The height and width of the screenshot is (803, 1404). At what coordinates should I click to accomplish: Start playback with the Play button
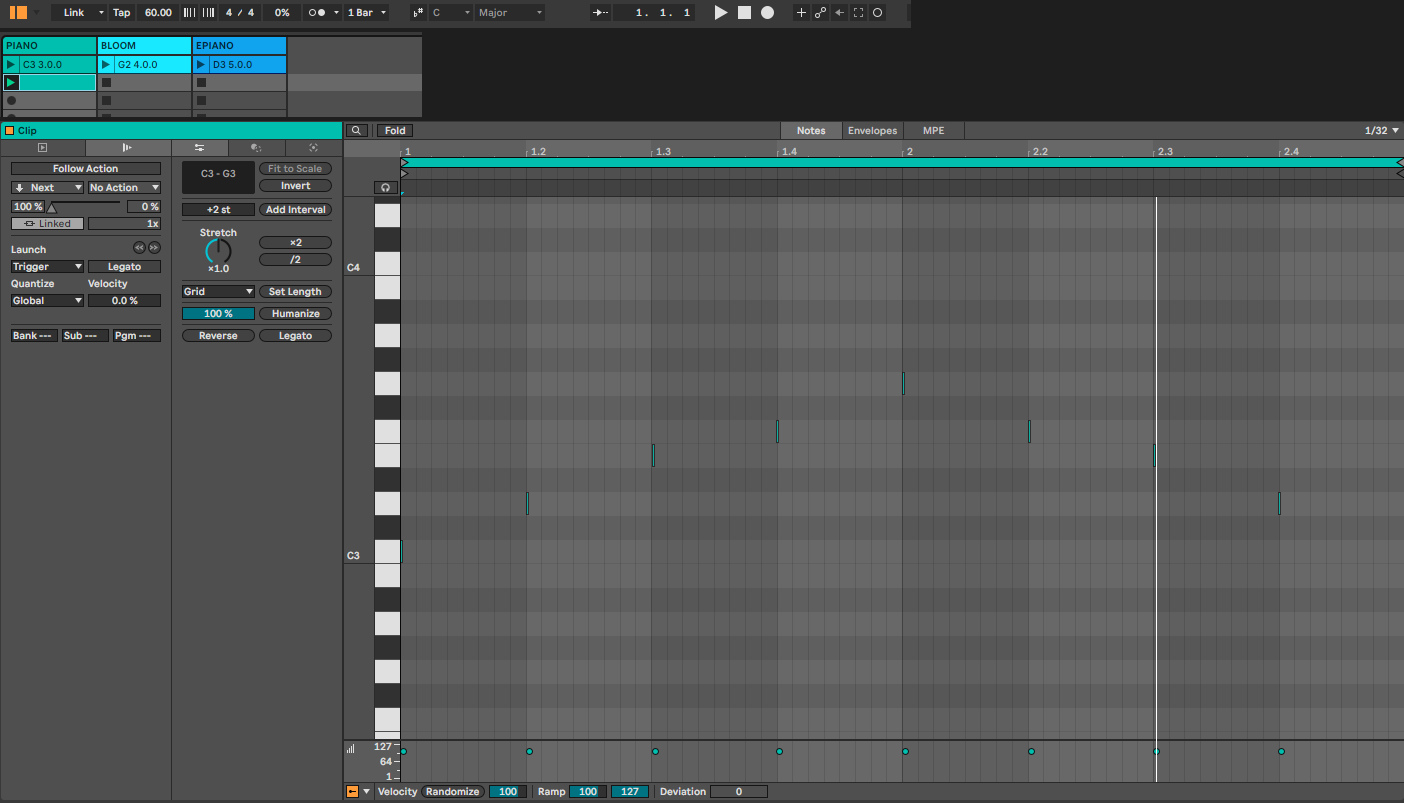(721, 12)
